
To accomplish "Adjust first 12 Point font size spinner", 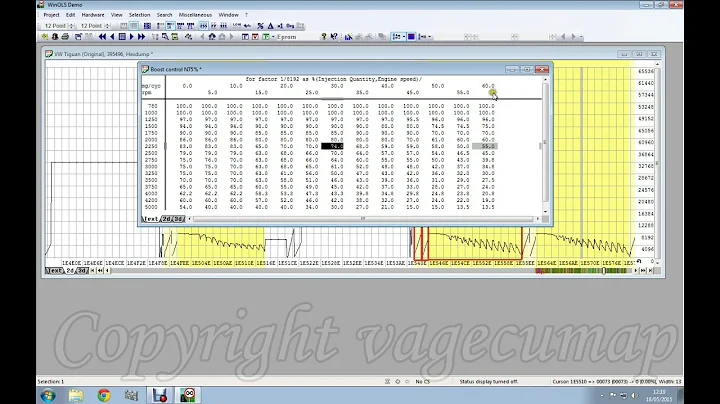I will 71,26.
